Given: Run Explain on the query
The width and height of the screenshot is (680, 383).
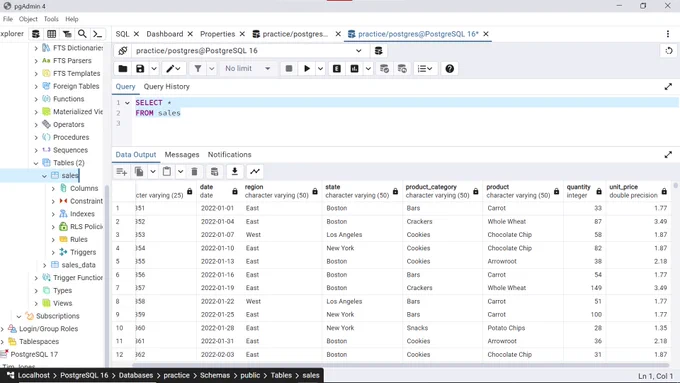Looking at the screenshot, I should (337, 69).
